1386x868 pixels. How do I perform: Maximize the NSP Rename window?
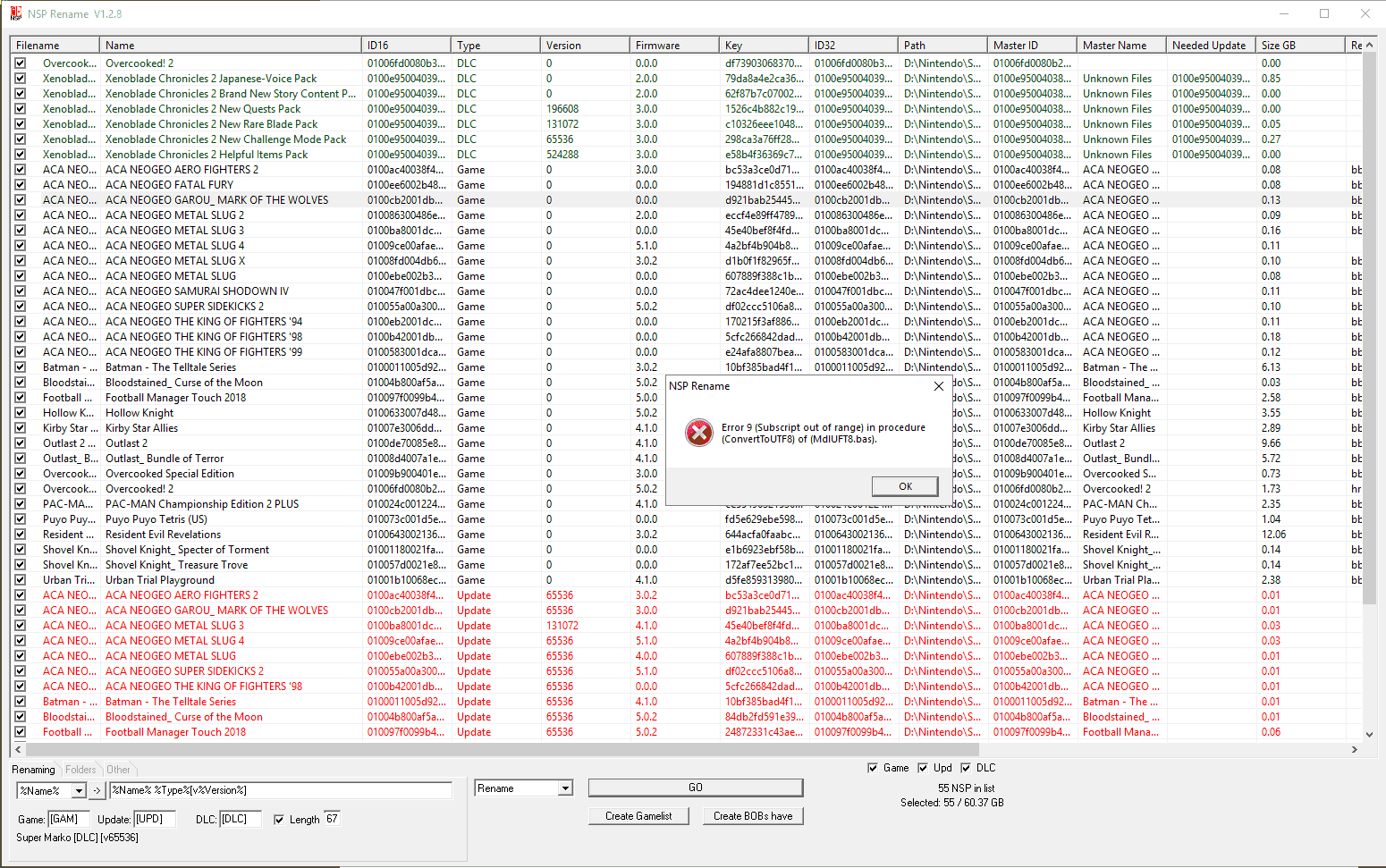coord(1324,13)
